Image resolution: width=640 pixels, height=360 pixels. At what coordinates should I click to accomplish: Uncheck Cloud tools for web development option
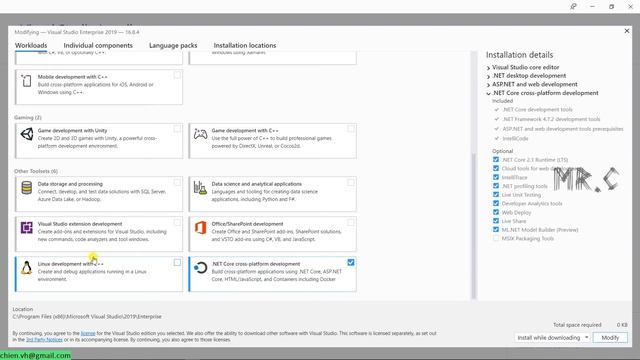[x=496, y=168]
